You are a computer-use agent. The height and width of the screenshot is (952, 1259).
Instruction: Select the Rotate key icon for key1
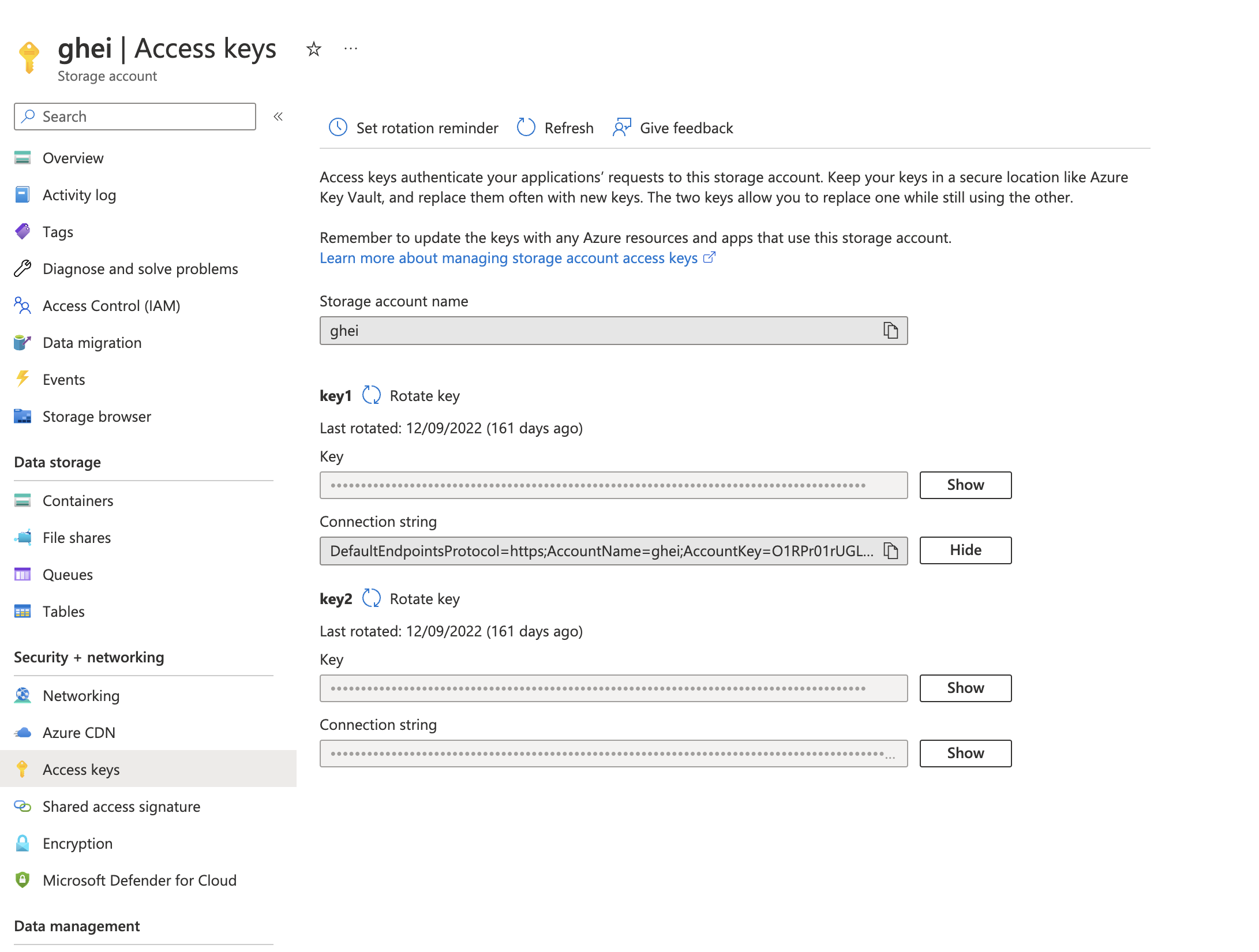coord(372,395)
